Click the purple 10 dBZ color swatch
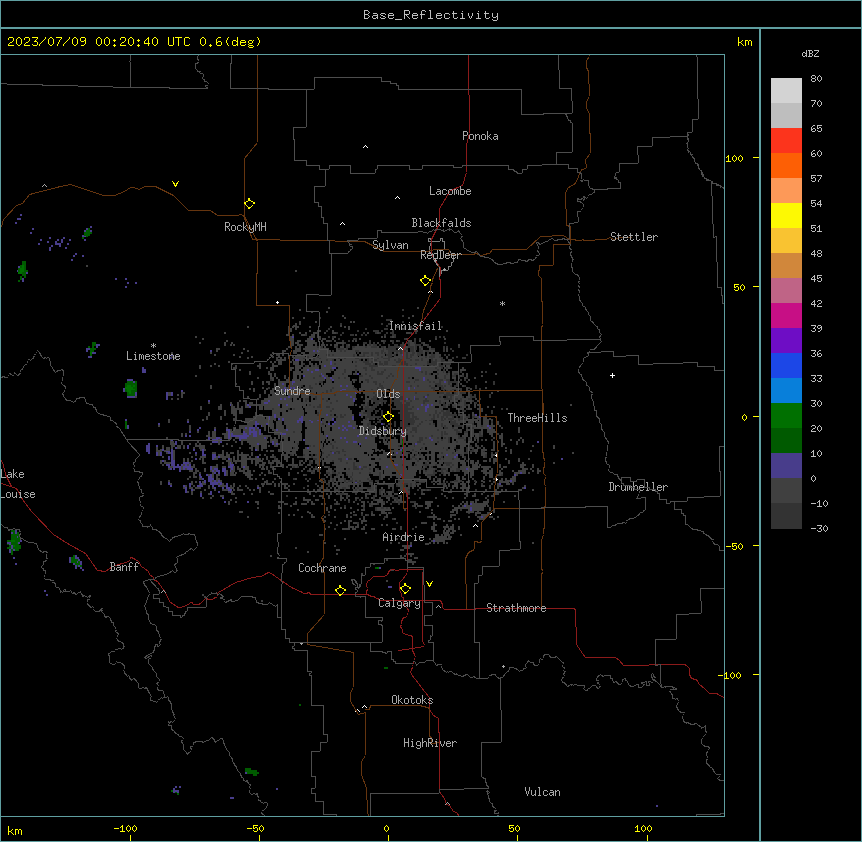The image size is (862, 842). click(x=786, y=466)
